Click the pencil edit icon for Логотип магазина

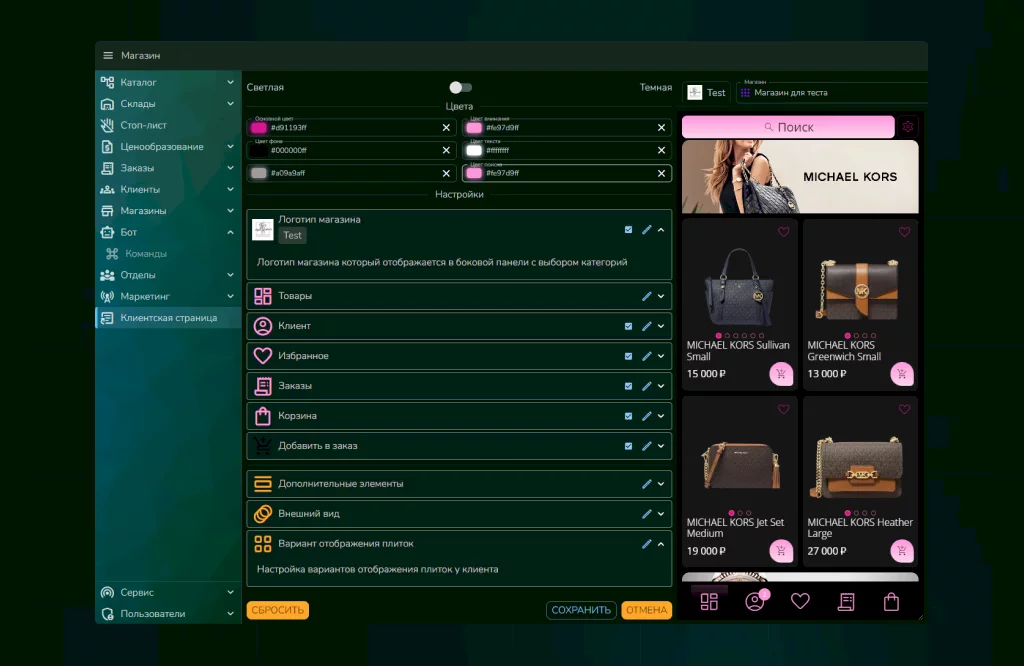coord(647,230)
